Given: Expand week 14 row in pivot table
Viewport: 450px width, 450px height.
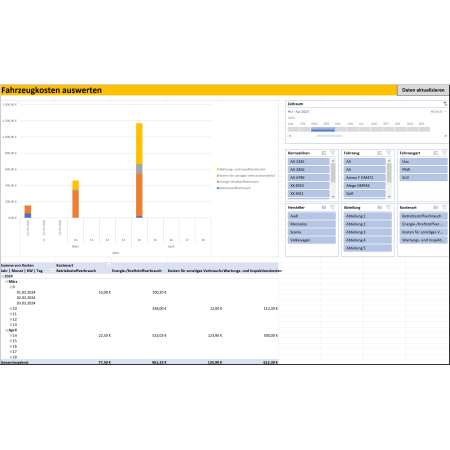Looking at the screenshot, I should [11, 336].
